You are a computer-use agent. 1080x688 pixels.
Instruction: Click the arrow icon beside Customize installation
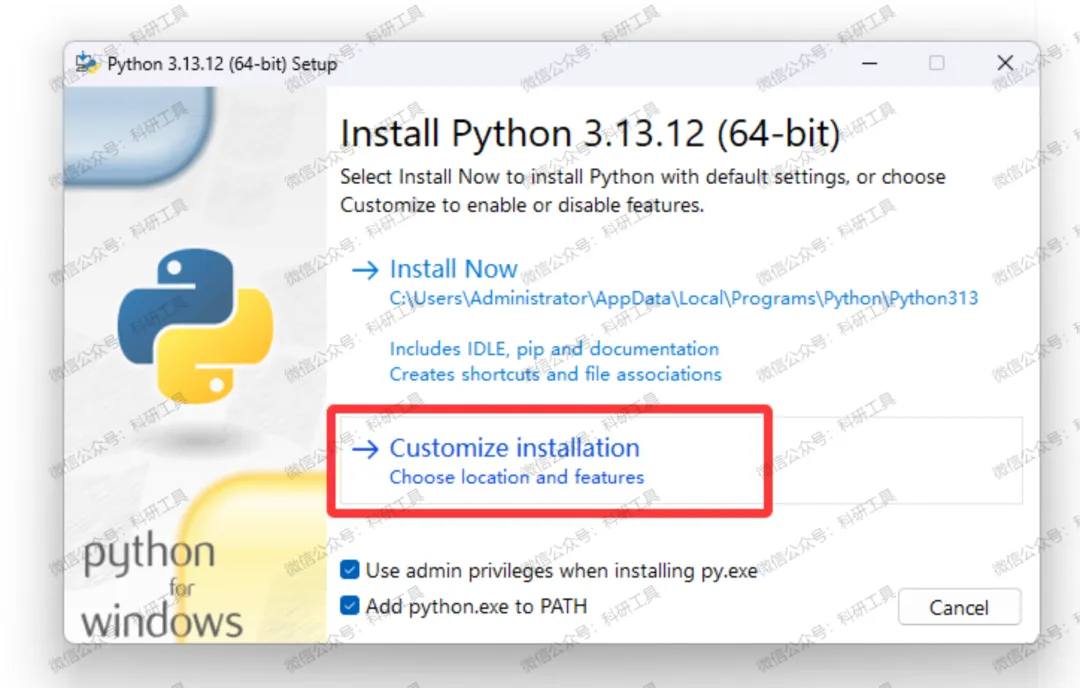pyautogui.click(x=365, y=449)
